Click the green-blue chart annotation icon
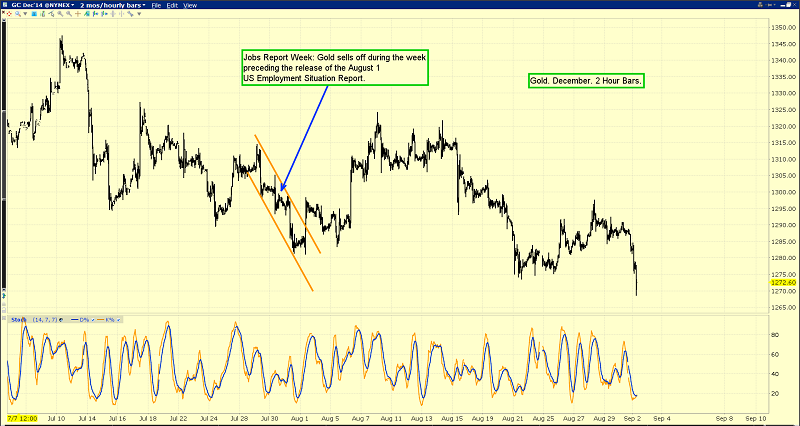Image resolution: width=800 pixels, height=426 pixels. (x=87, y=14)
